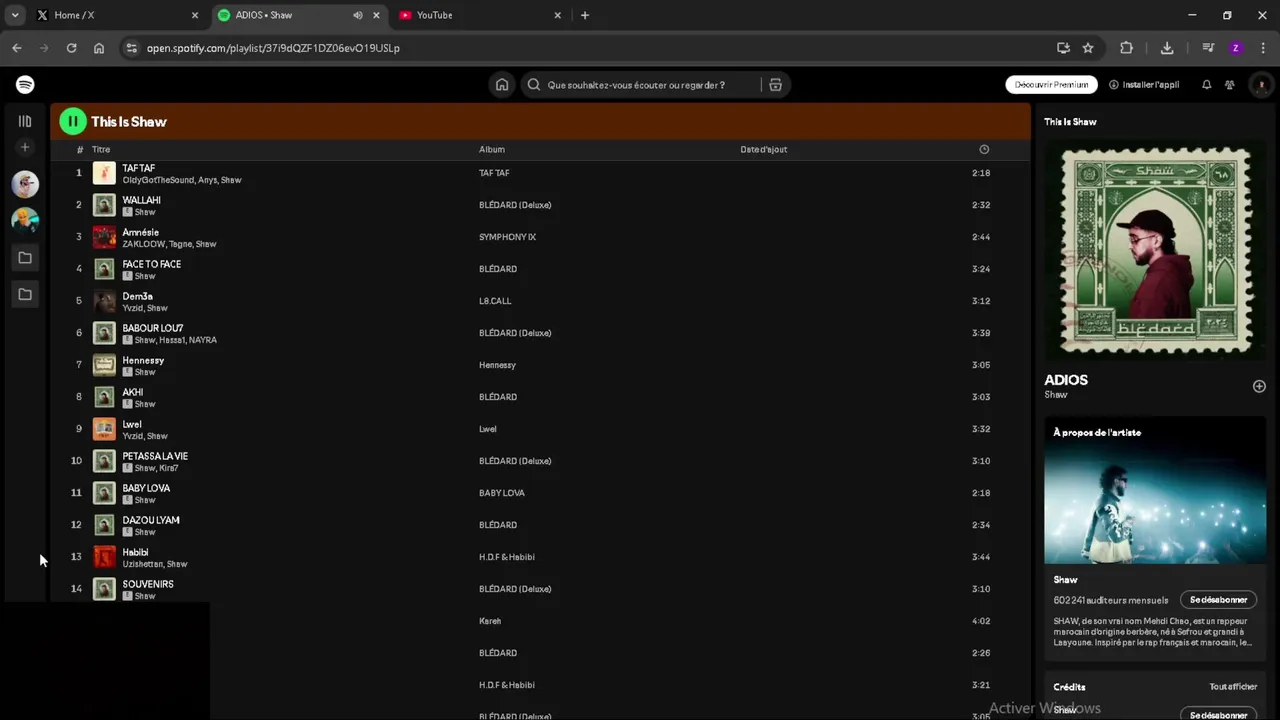Open artist photo in À propos de l'artiste
This screenshot has width=1280, height=720.
pos(1155,504)
